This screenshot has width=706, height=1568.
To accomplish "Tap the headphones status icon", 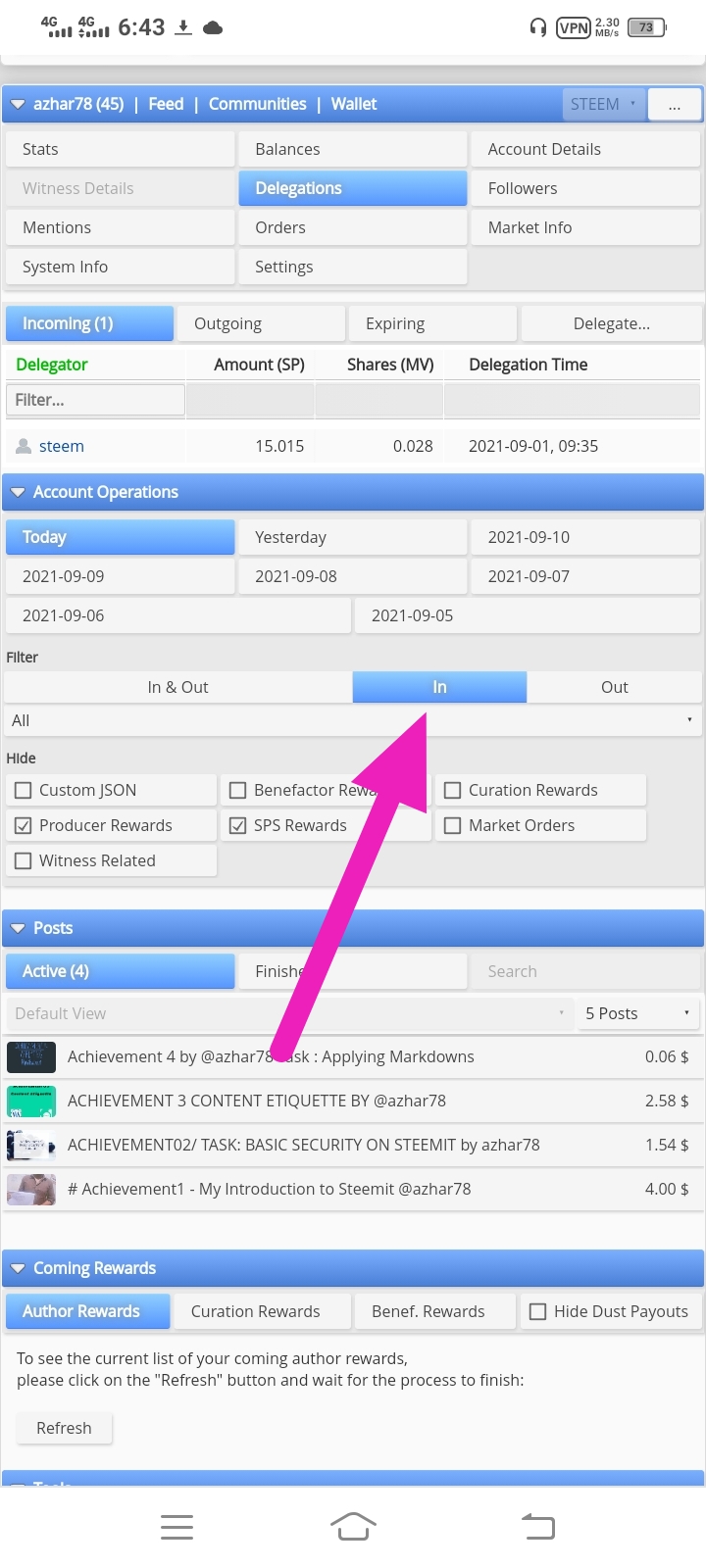I will (x=537, y=27).
